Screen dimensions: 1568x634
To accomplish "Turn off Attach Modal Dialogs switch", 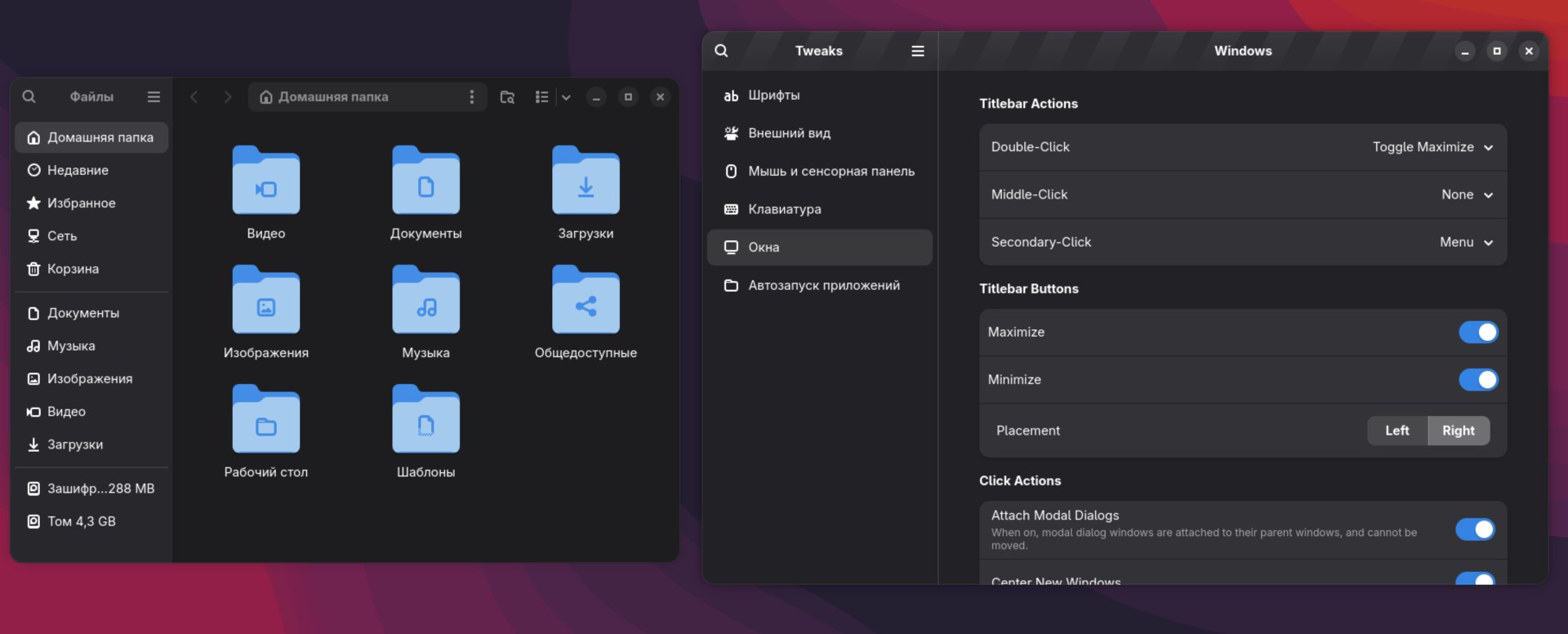I will 1475,529.
